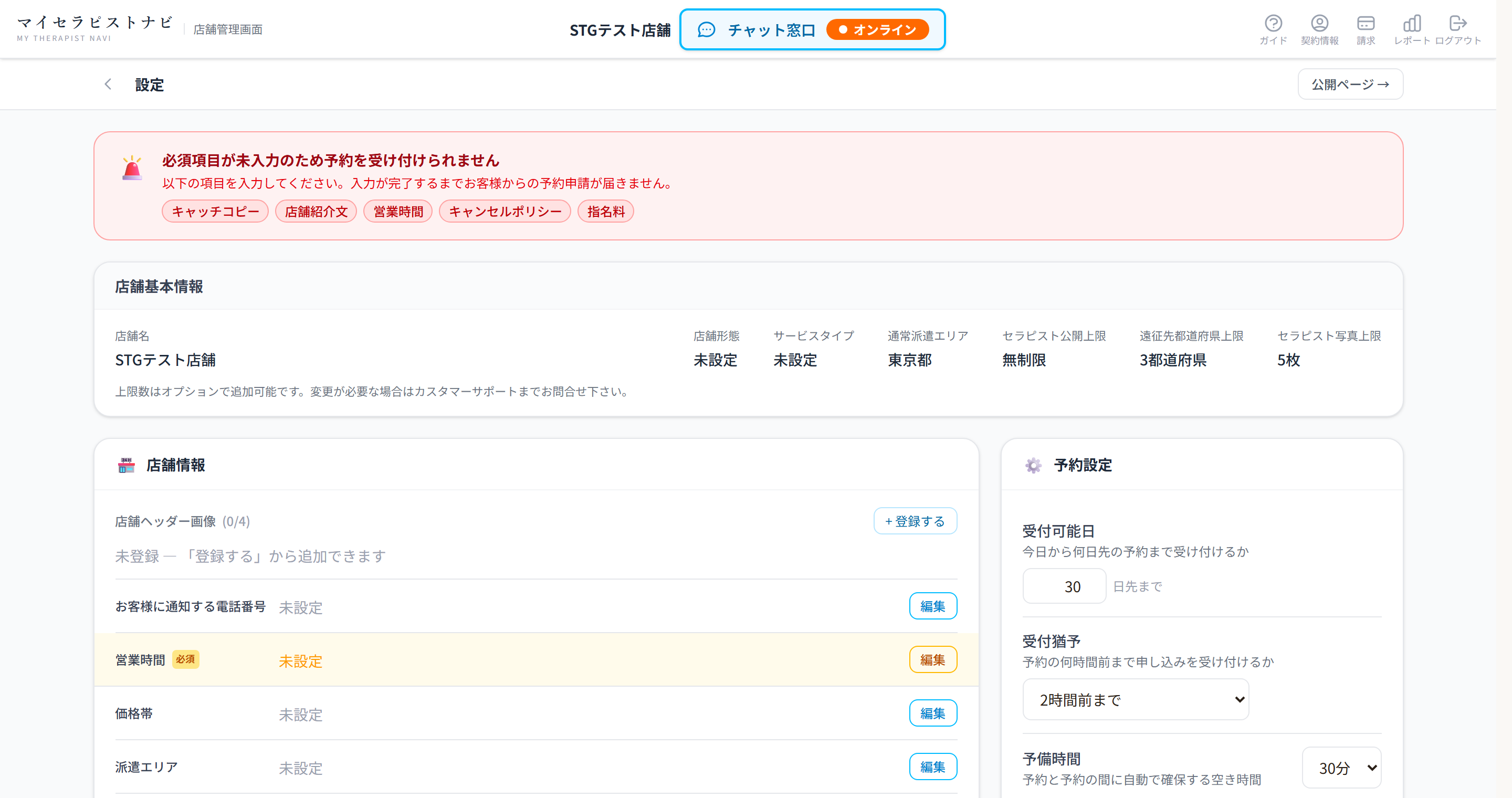
Task: Click the 東京都 通常派遣エリア value
Action: (x=909, y=360)
